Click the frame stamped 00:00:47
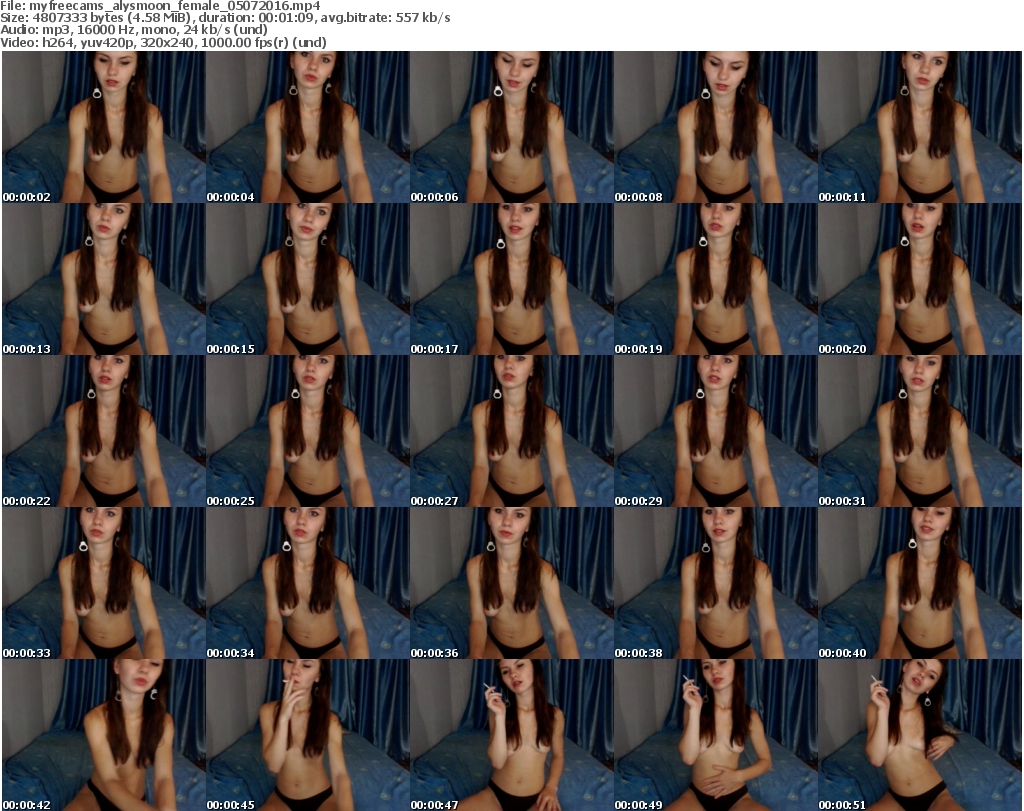Image resolution: width=1024 pixels, height=811 pixels. (511, 735)
